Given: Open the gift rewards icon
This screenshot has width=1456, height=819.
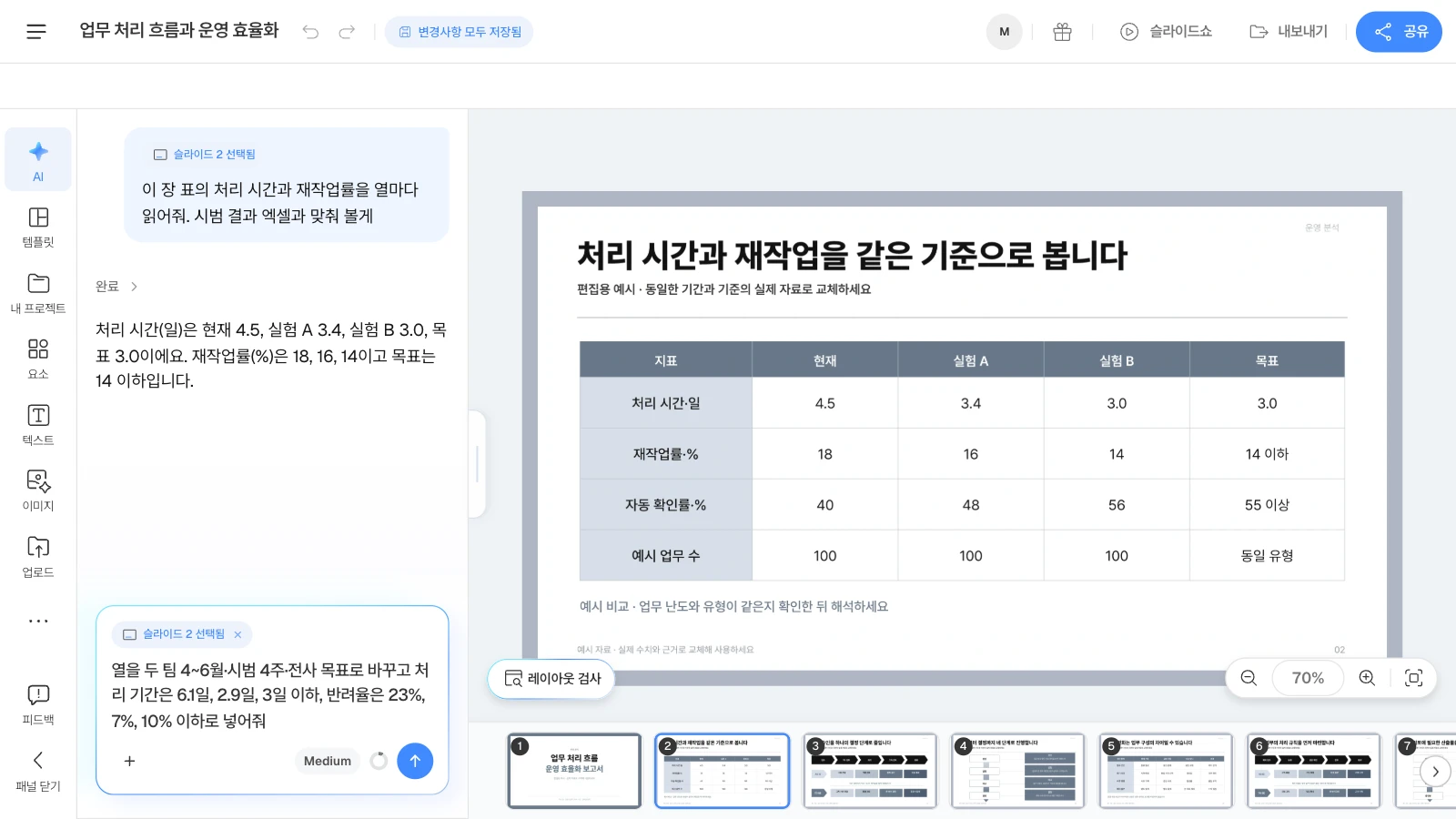Looking at the screenshot, I should 1062,32.
